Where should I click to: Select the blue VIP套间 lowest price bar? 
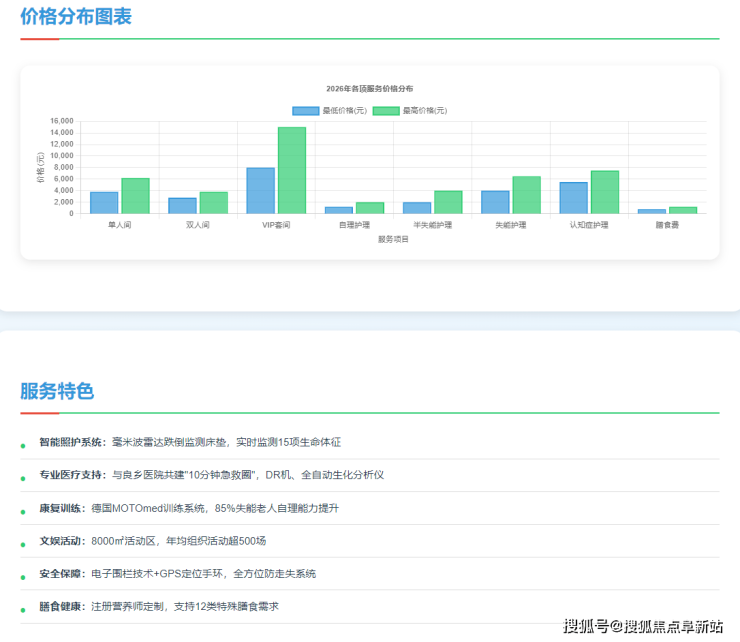point(261,191)
